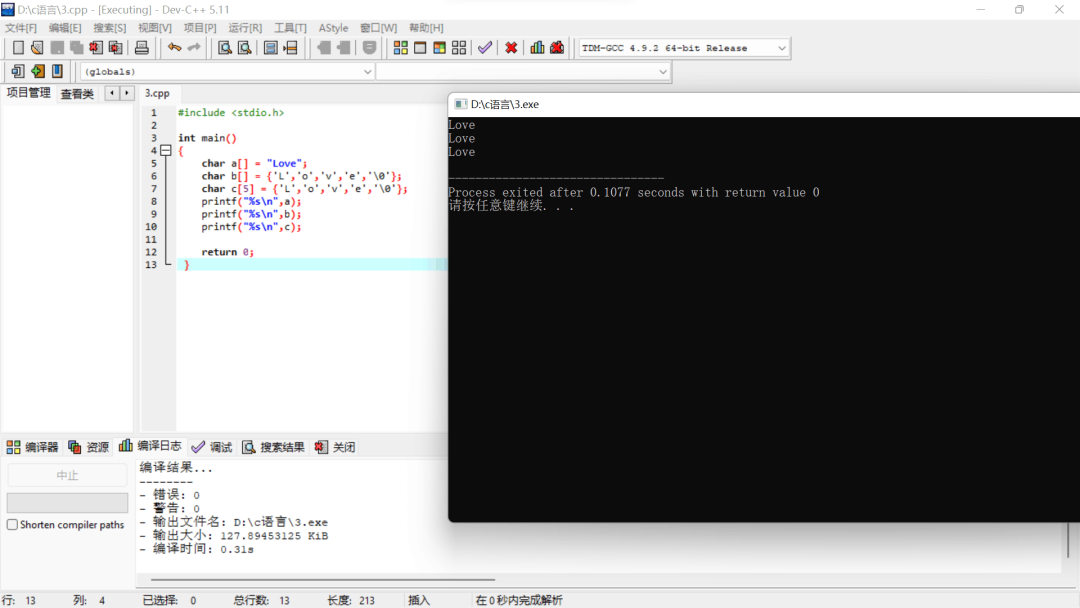Expand the (globals) scope dropdown
1080x608 pixels.
coord(367,72)
